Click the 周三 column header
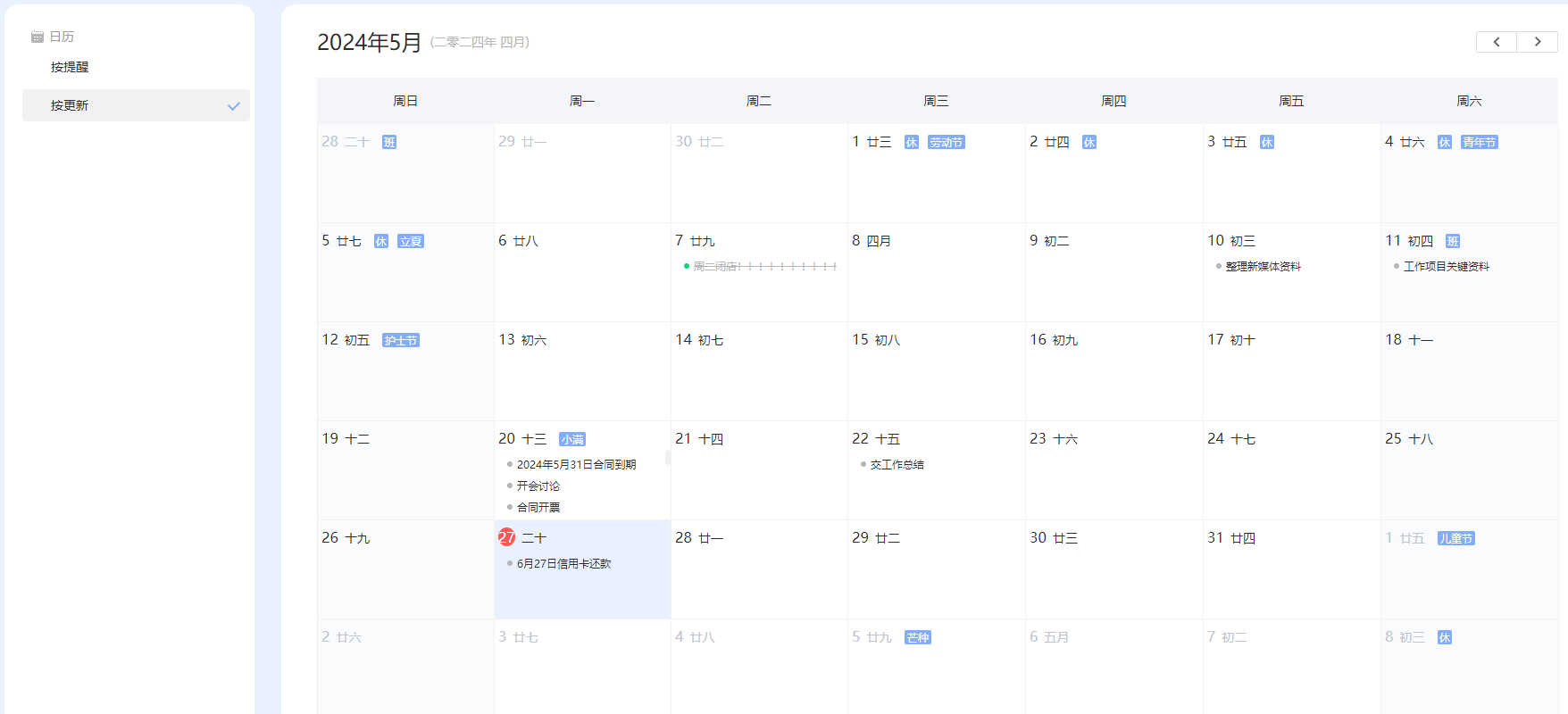The image size is (1568, 714). pos(936,101)
